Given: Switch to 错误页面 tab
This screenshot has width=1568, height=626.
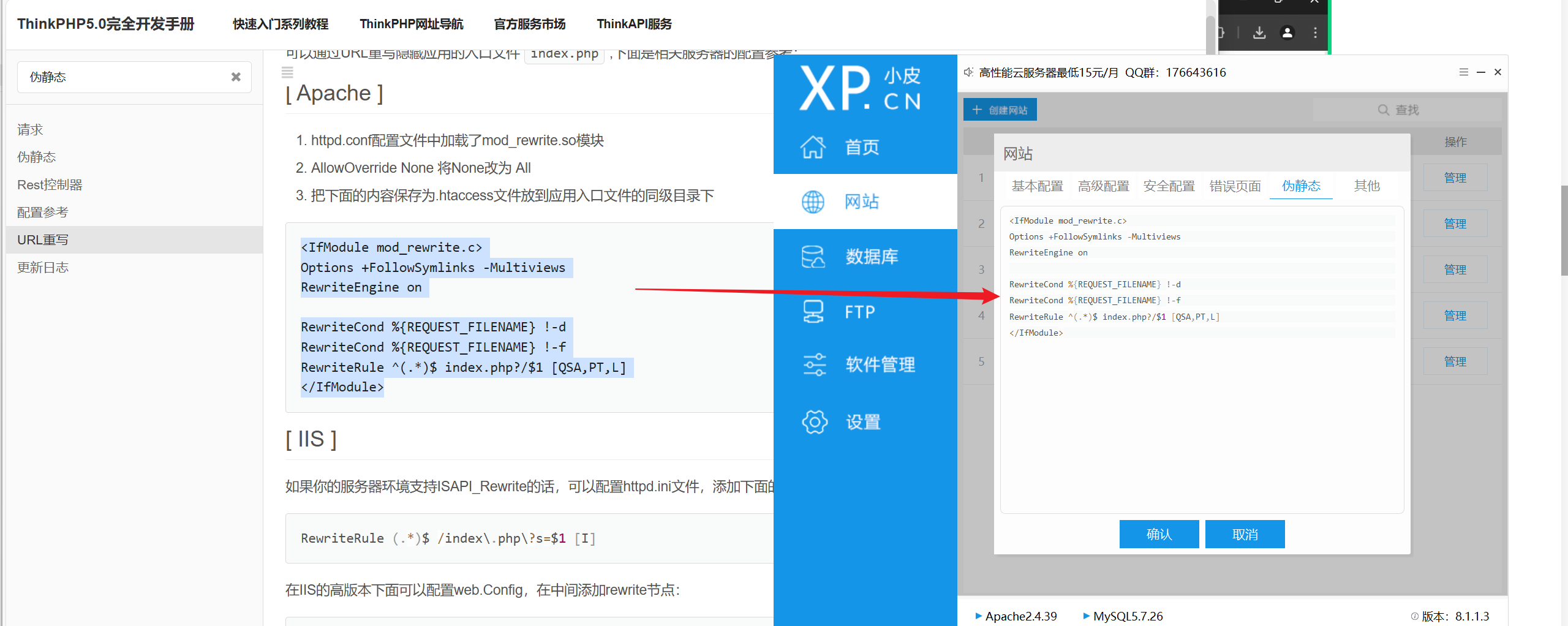Looking at the screenshot, I should [x=1235, y=186].
